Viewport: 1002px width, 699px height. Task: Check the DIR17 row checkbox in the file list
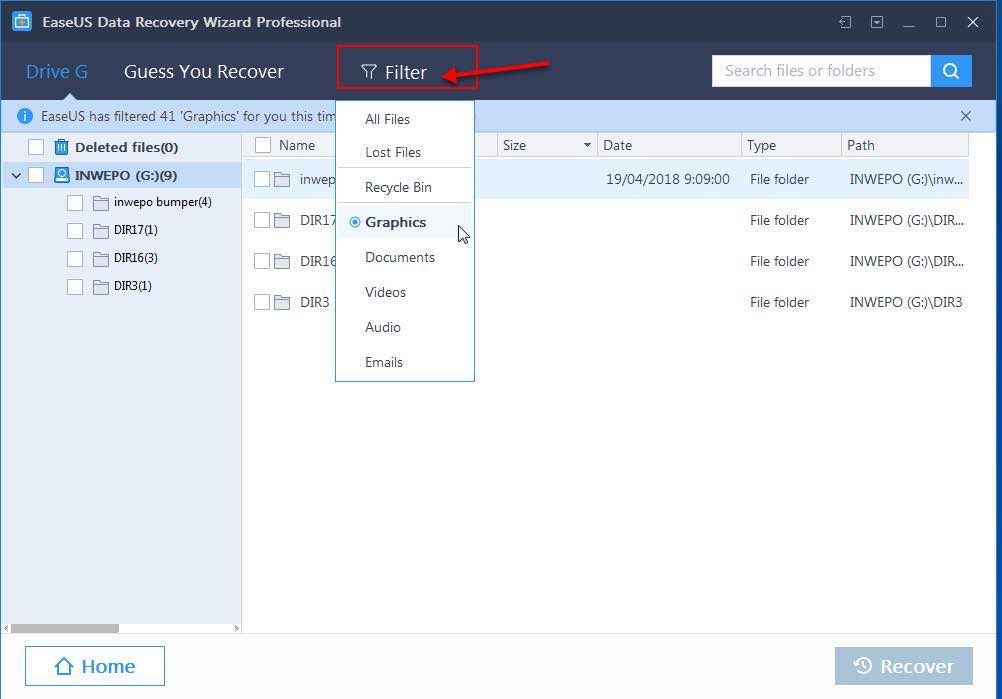coord(261,220)
